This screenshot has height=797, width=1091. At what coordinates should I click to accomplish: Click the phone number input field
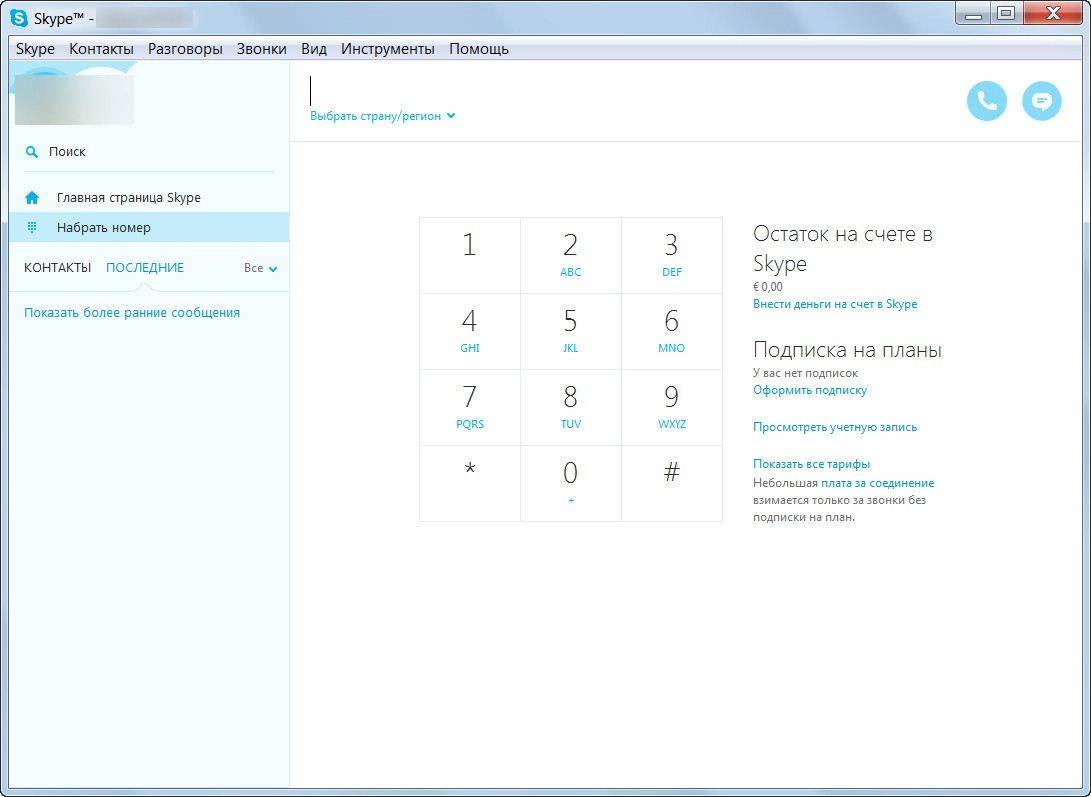point(626,91)
